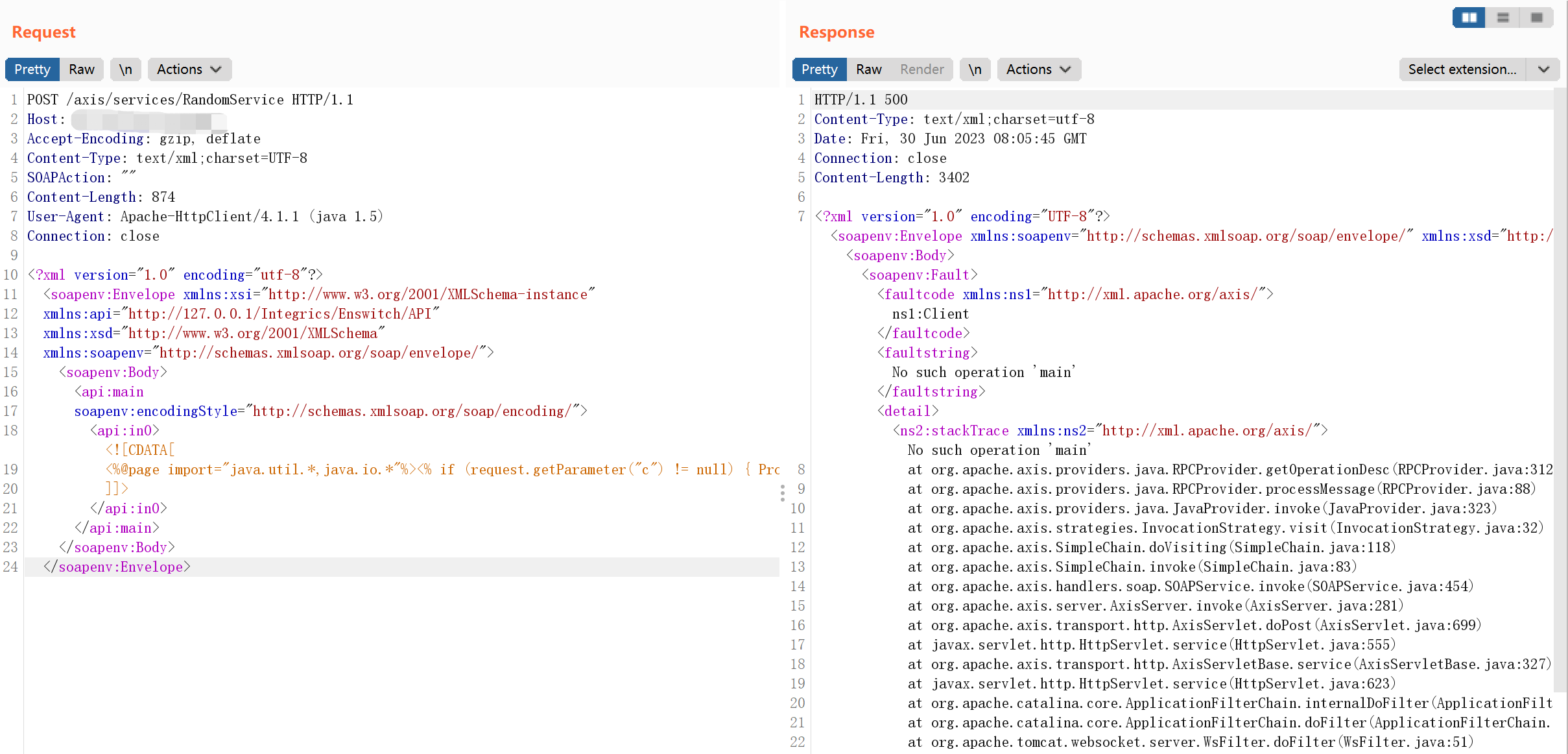Click the redacted Host header value
1568x754 pixels.
(149, 120)
